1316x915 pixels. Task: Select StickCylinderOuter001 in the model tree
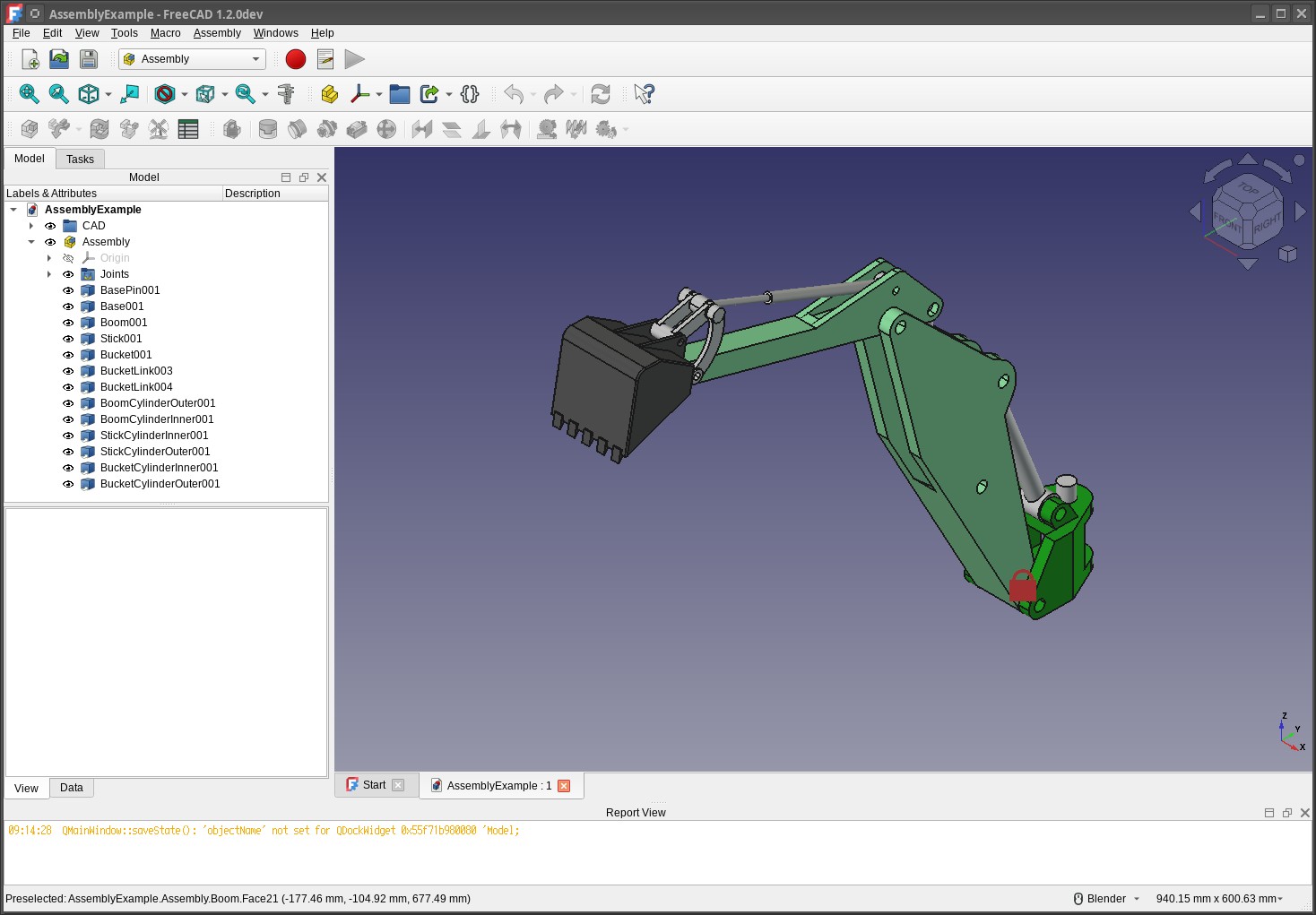155,452
